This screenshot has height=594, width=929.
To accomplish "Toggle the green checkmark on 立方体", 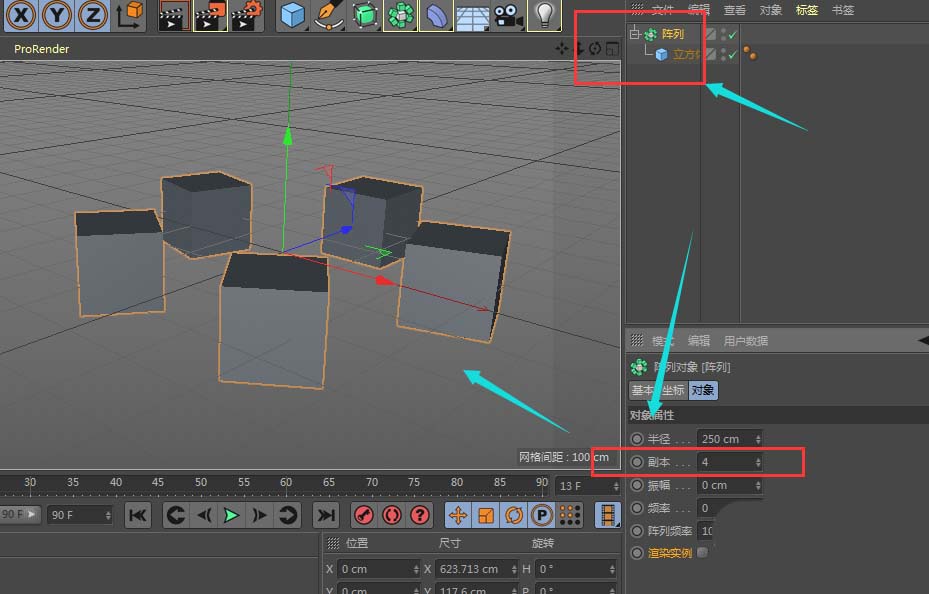I will [731, 53].
